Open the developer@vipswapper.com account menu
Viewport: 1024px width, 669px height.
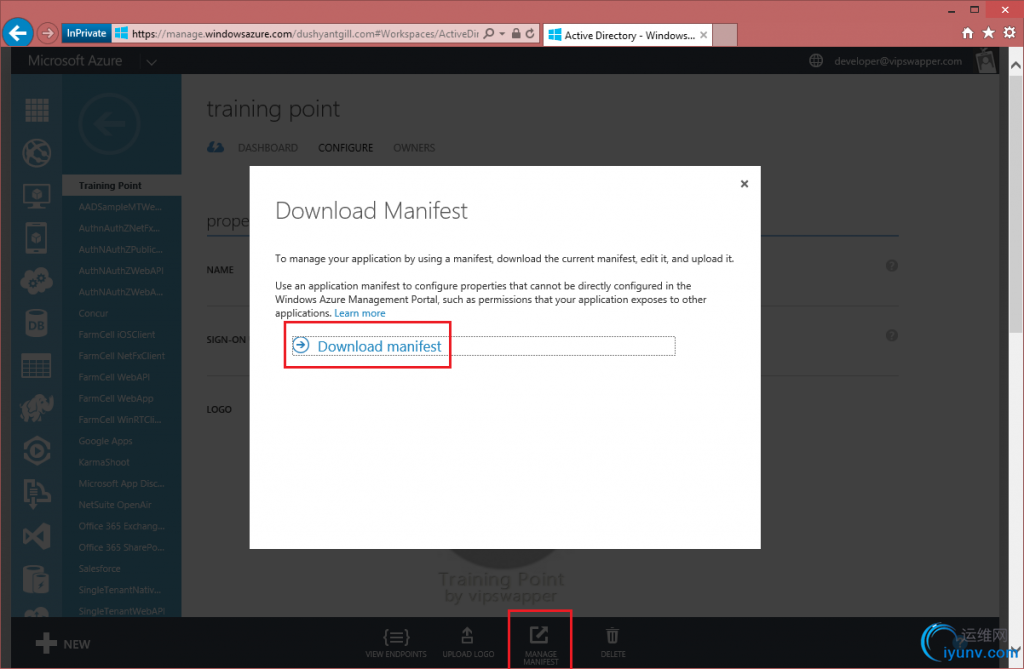coord(898,61)
